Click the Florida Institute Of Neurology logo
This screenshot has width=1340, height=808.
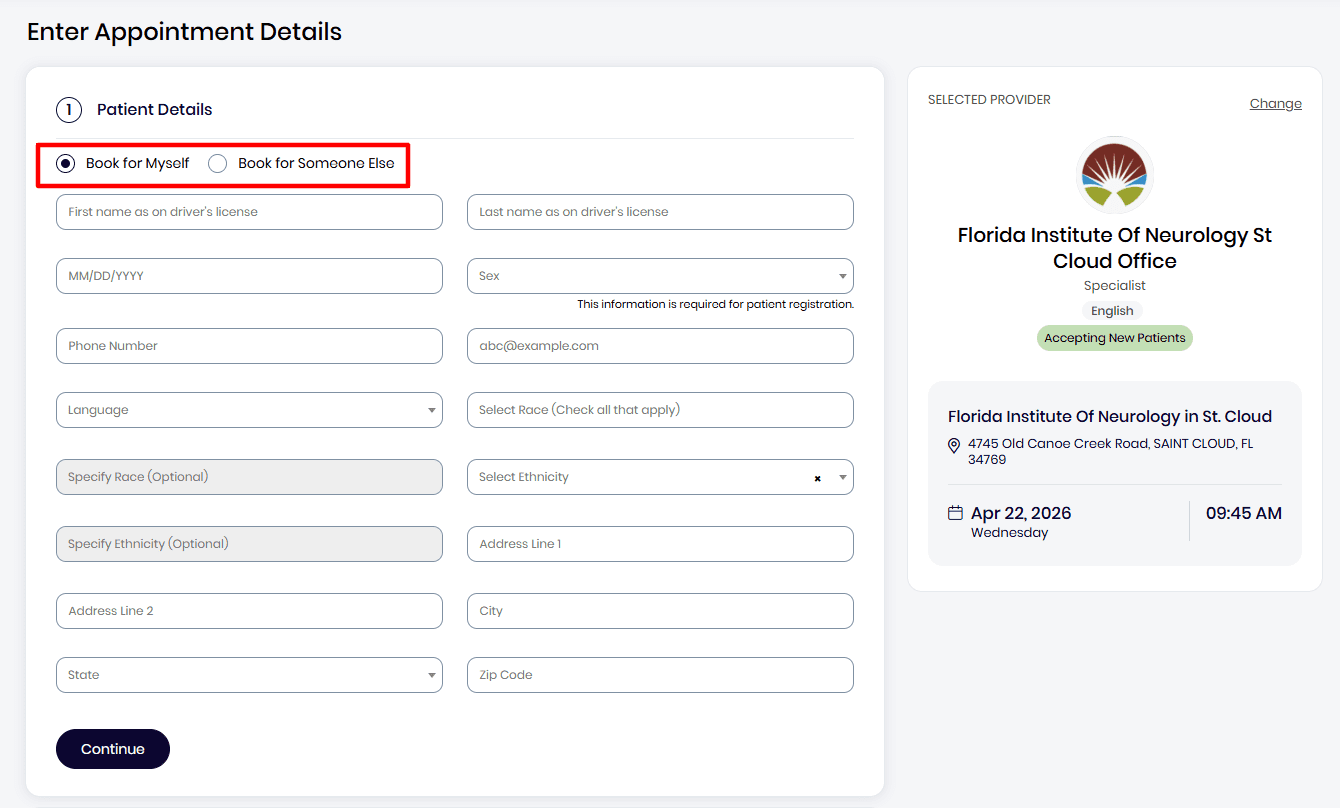pos(1114,175)
